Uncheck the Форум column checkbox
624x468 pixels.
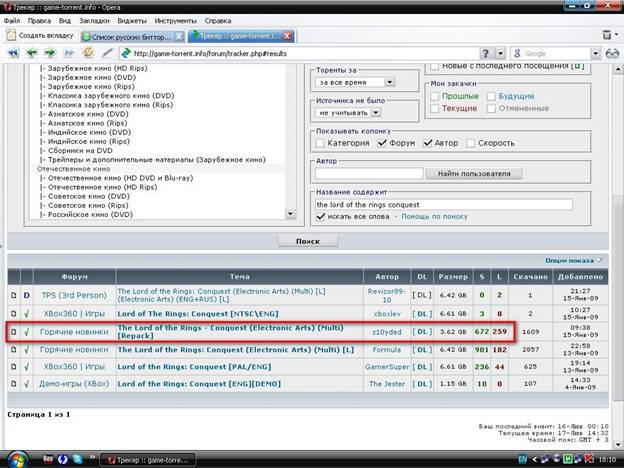tap(382, 143)
